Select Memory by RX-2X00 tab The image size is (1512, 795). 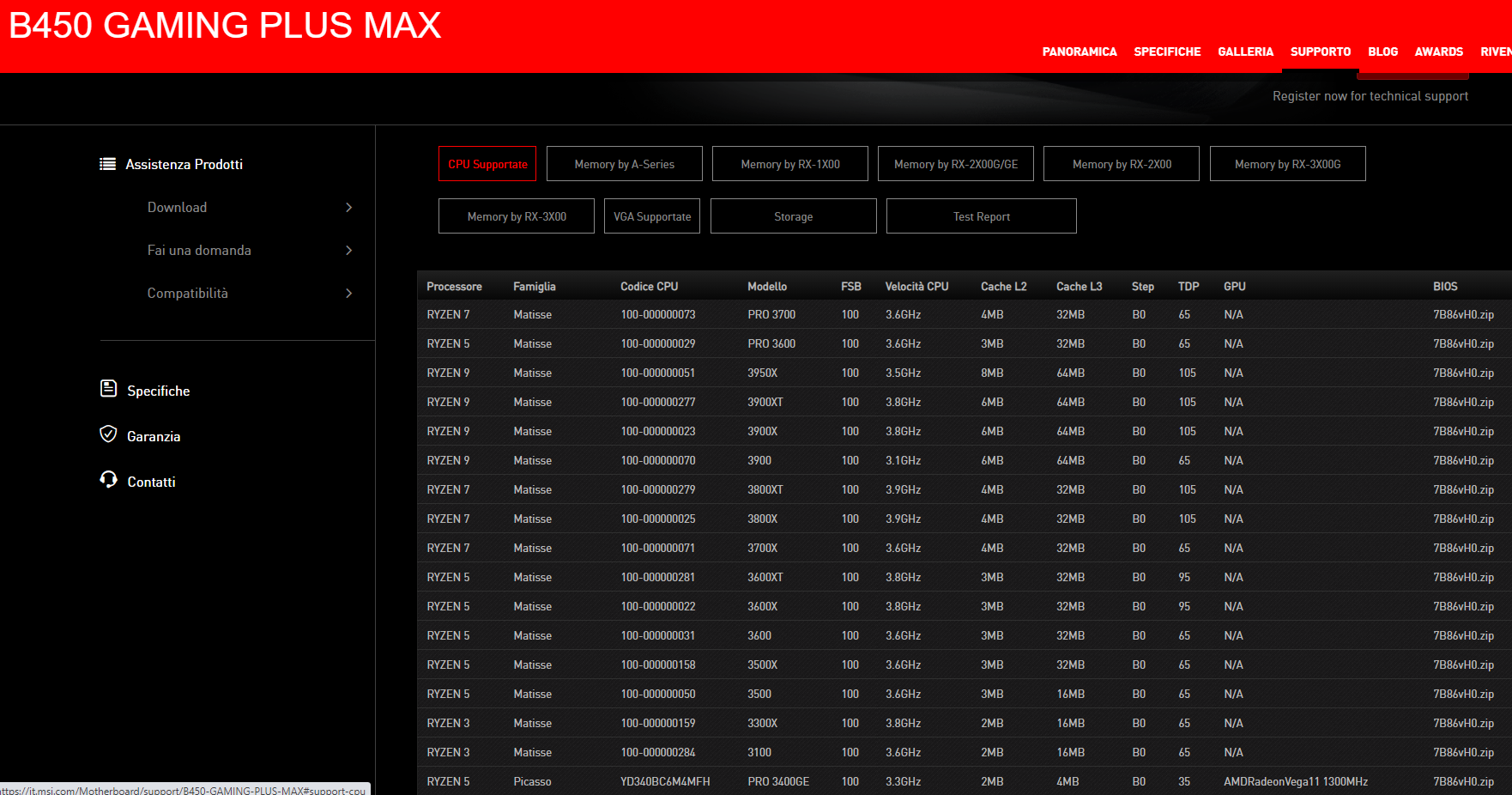pyautogui.click(x=1122, y=164)
